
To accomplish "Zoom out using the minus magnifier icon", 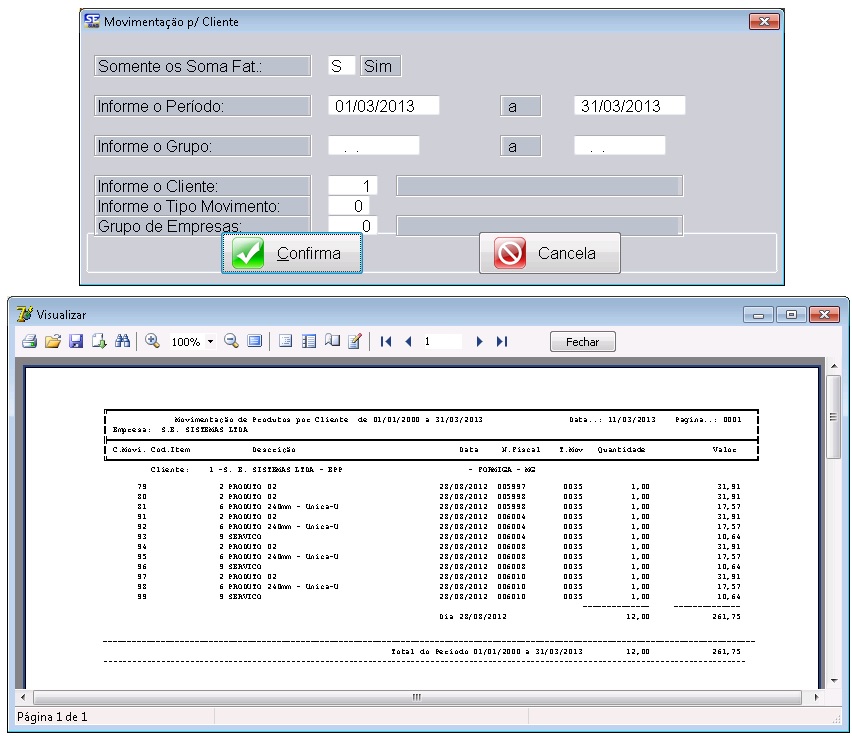I will click(x=231, y=342).
